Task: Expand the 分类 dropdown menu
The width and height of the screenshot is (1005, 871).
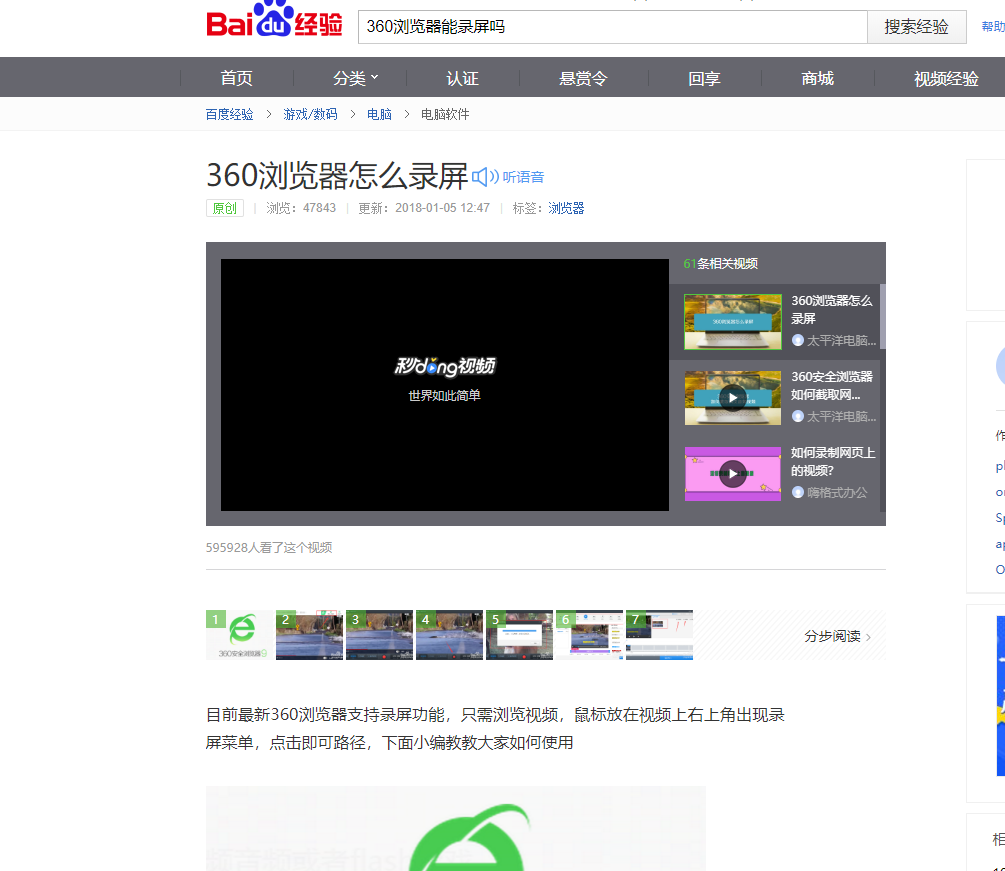Action: [356, 78]
